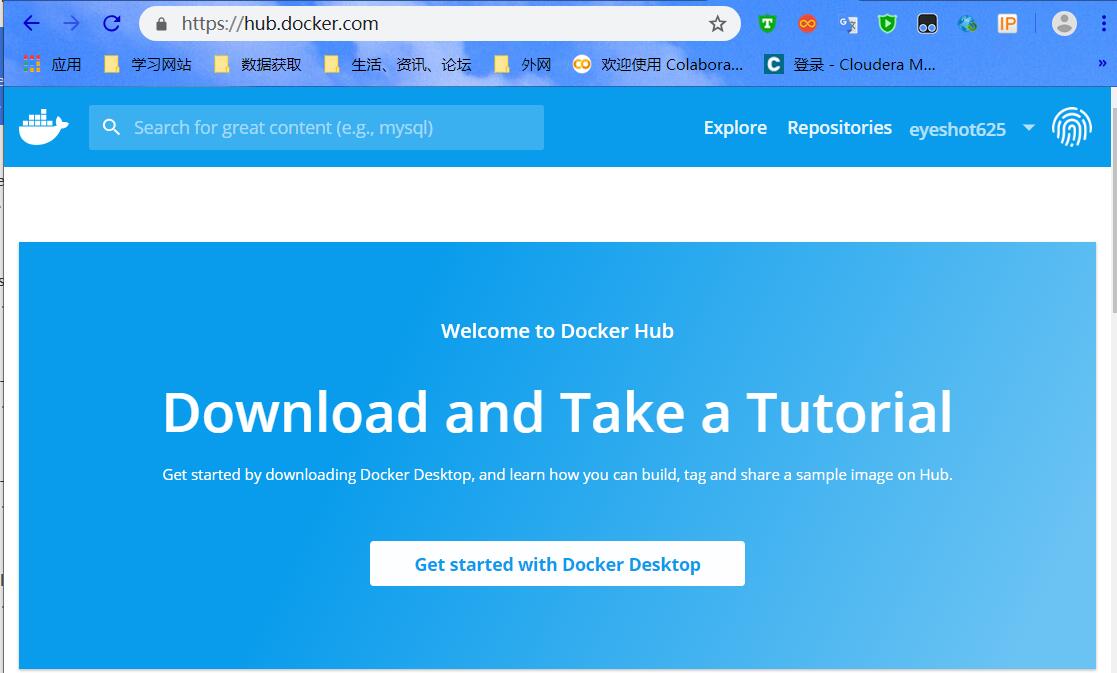Open the orange infinity extension icon
The width and height of the screenshot is (1117, 673).
[807, 24]
